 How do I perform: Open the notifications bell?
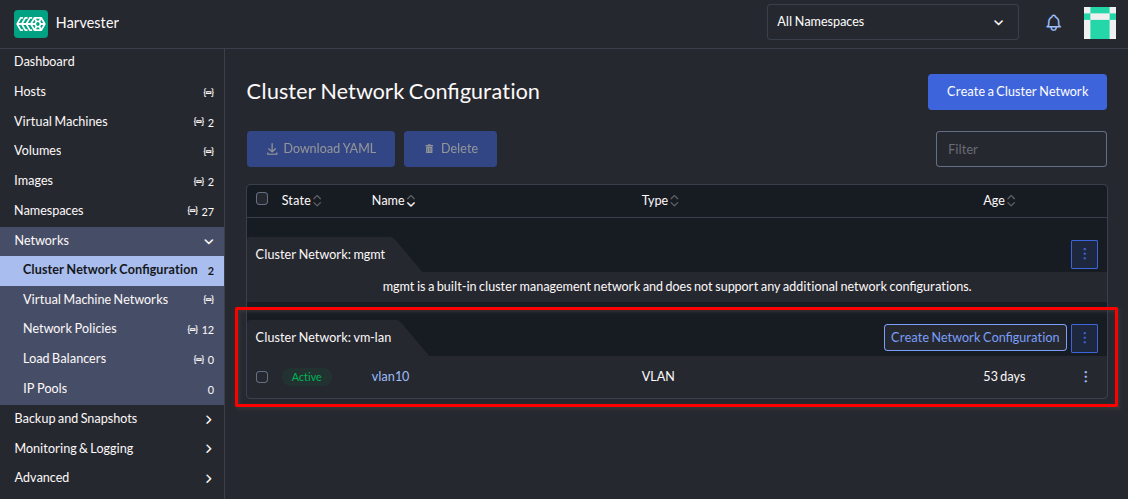1053,23
